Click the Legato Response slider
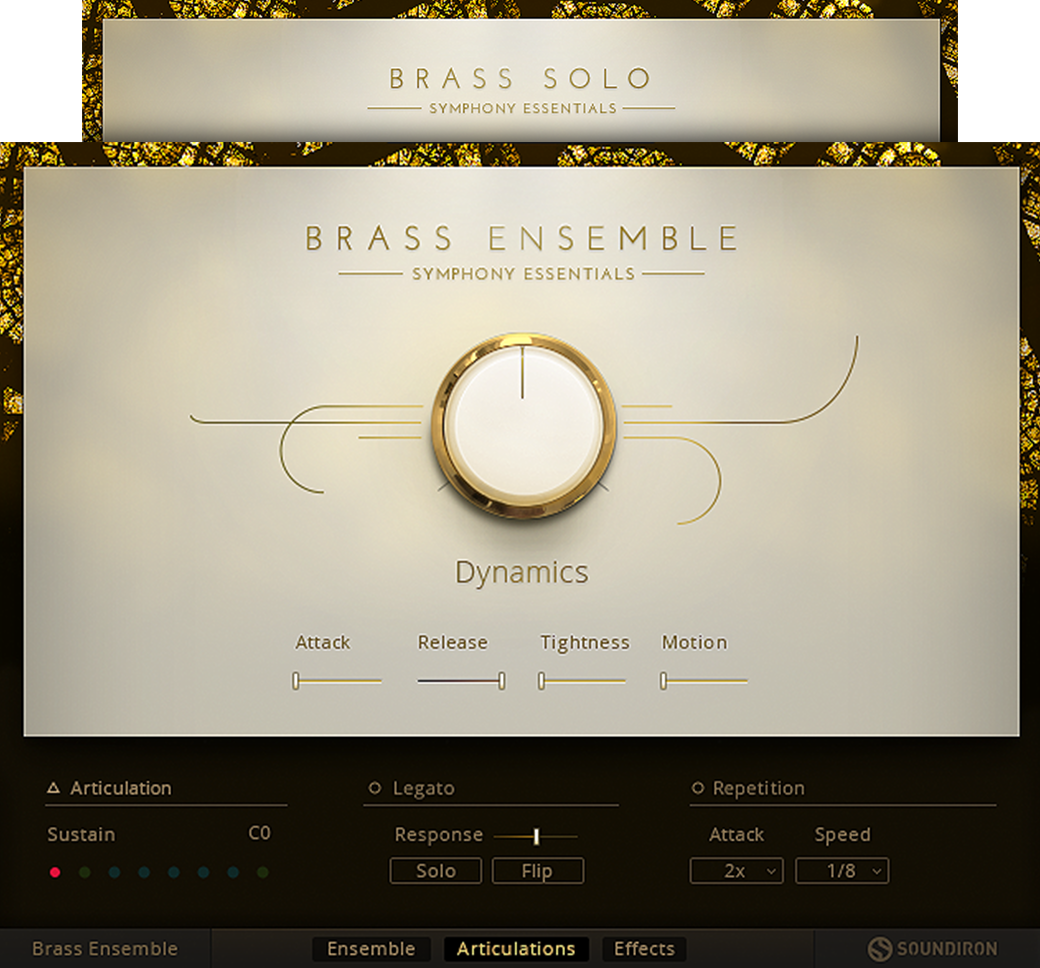 [536, 837]
